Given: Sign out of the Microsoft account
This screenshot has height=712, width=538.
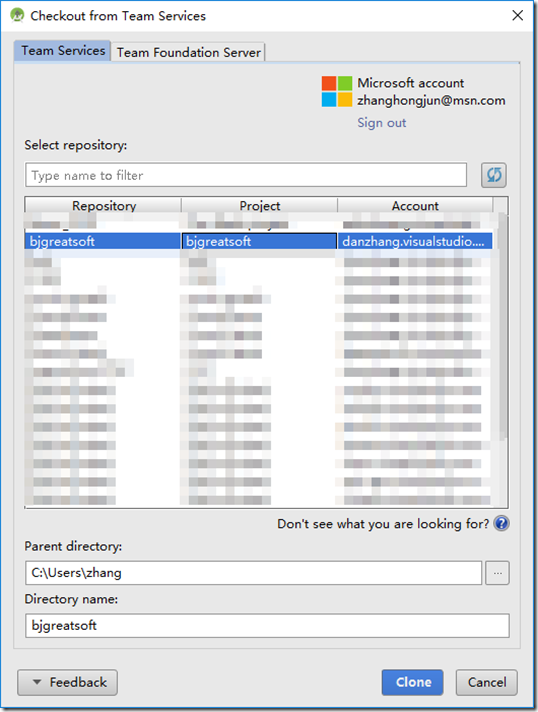Looking at the screenshot, I should click(381, 123).
